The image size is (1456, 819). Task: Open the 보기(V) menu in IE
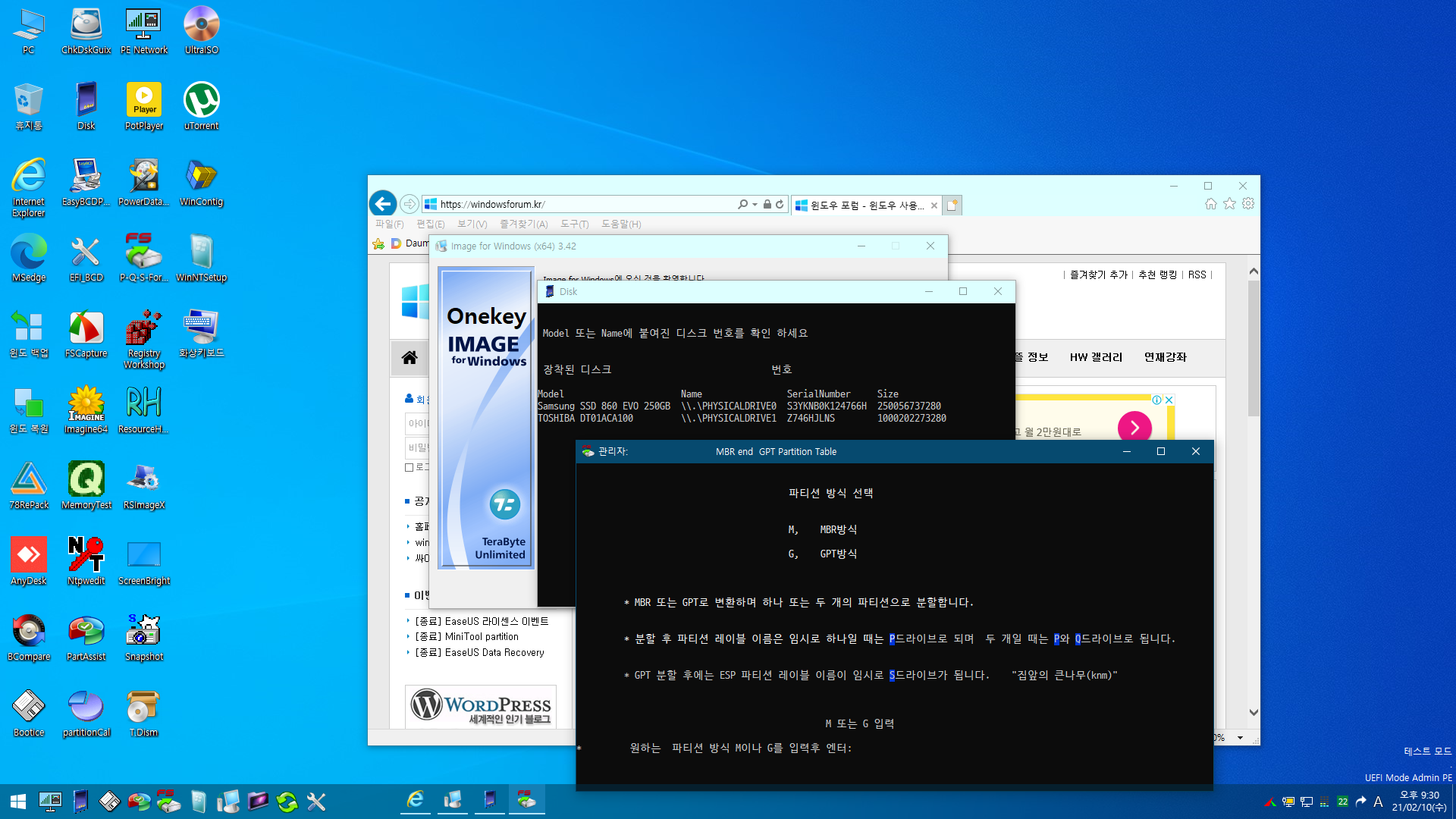pos(472,224)
